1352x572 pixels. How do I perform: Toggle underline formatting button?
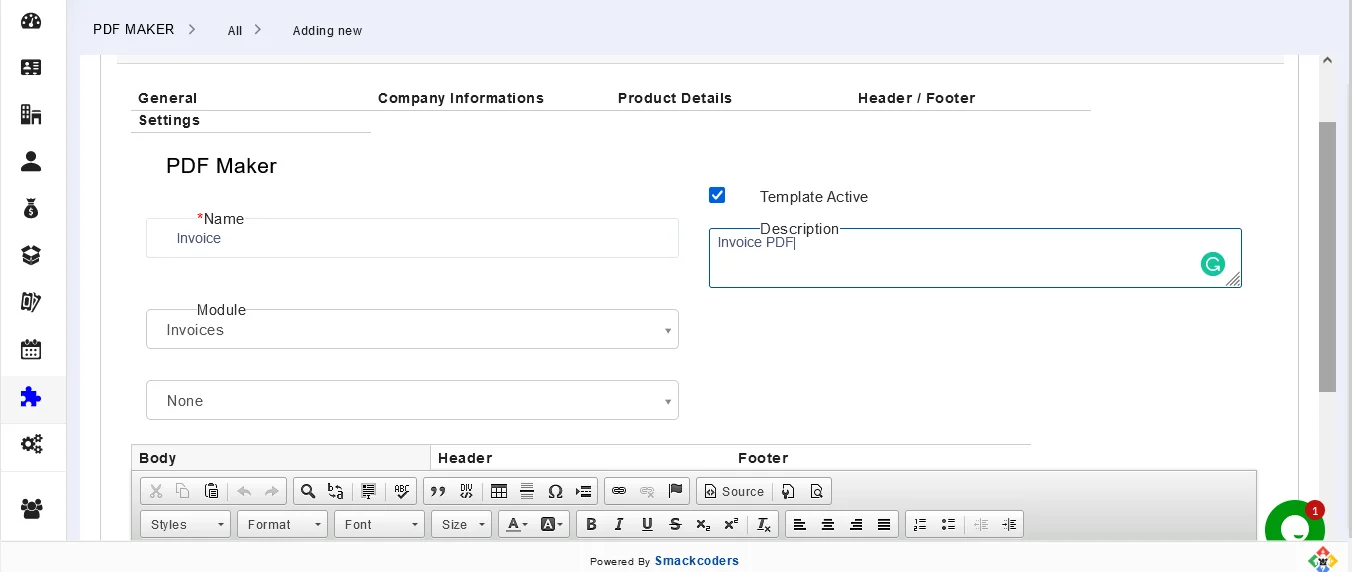pos(647,524)
